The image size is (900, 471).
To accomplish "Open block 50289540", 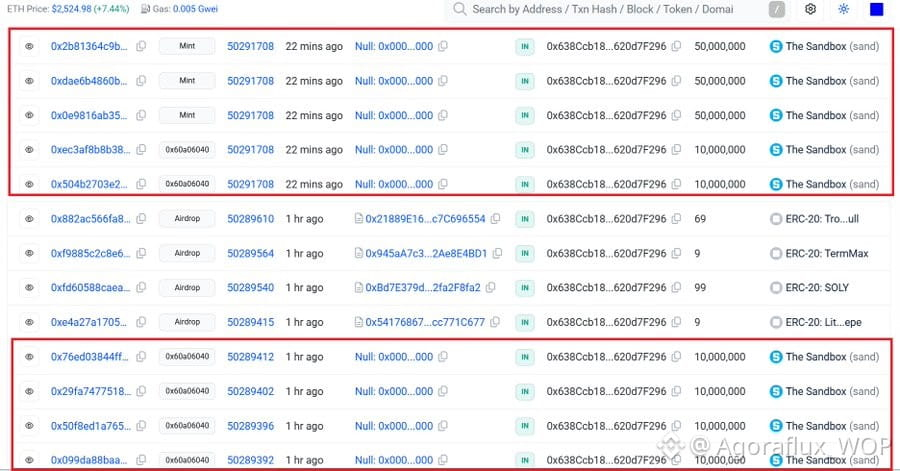I will tap(250, 287).
